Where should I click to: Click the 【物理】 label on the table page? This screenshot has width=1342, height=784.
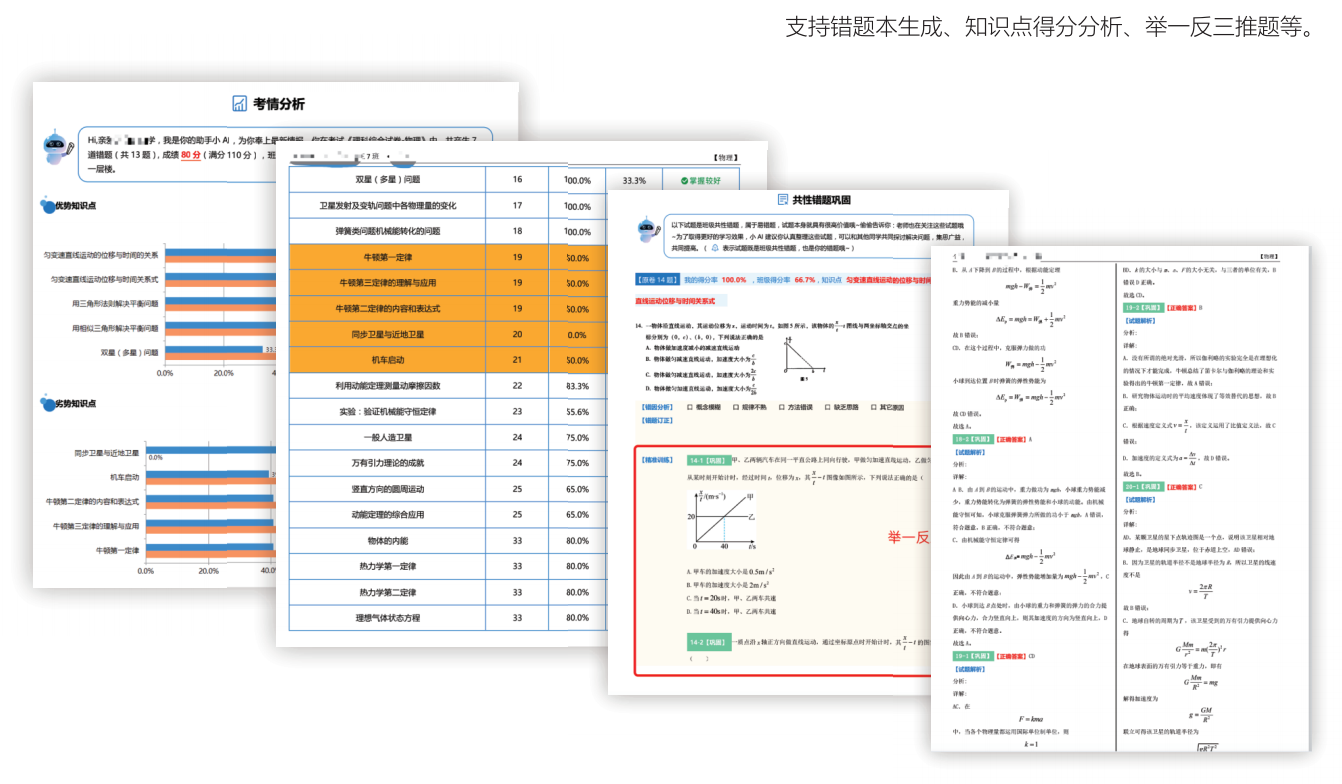726,158
